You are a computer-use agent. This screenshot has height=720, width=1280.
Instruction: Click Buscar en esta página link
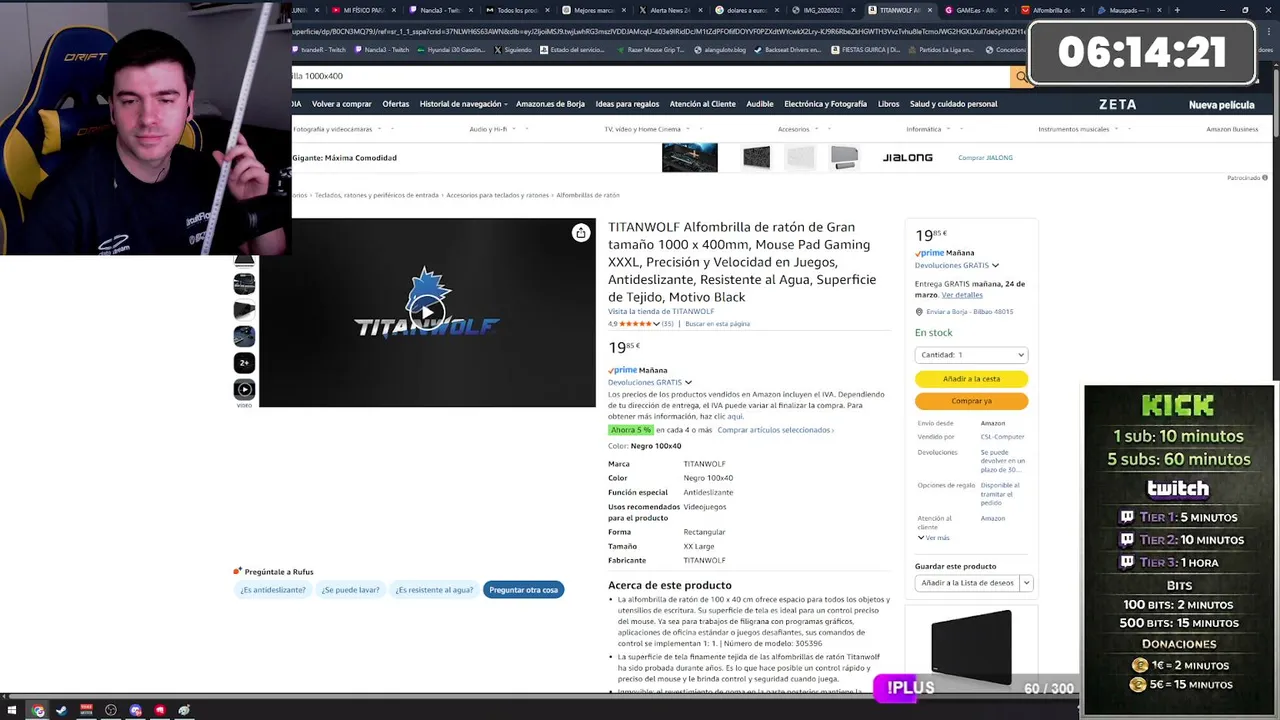click(717, 324)
